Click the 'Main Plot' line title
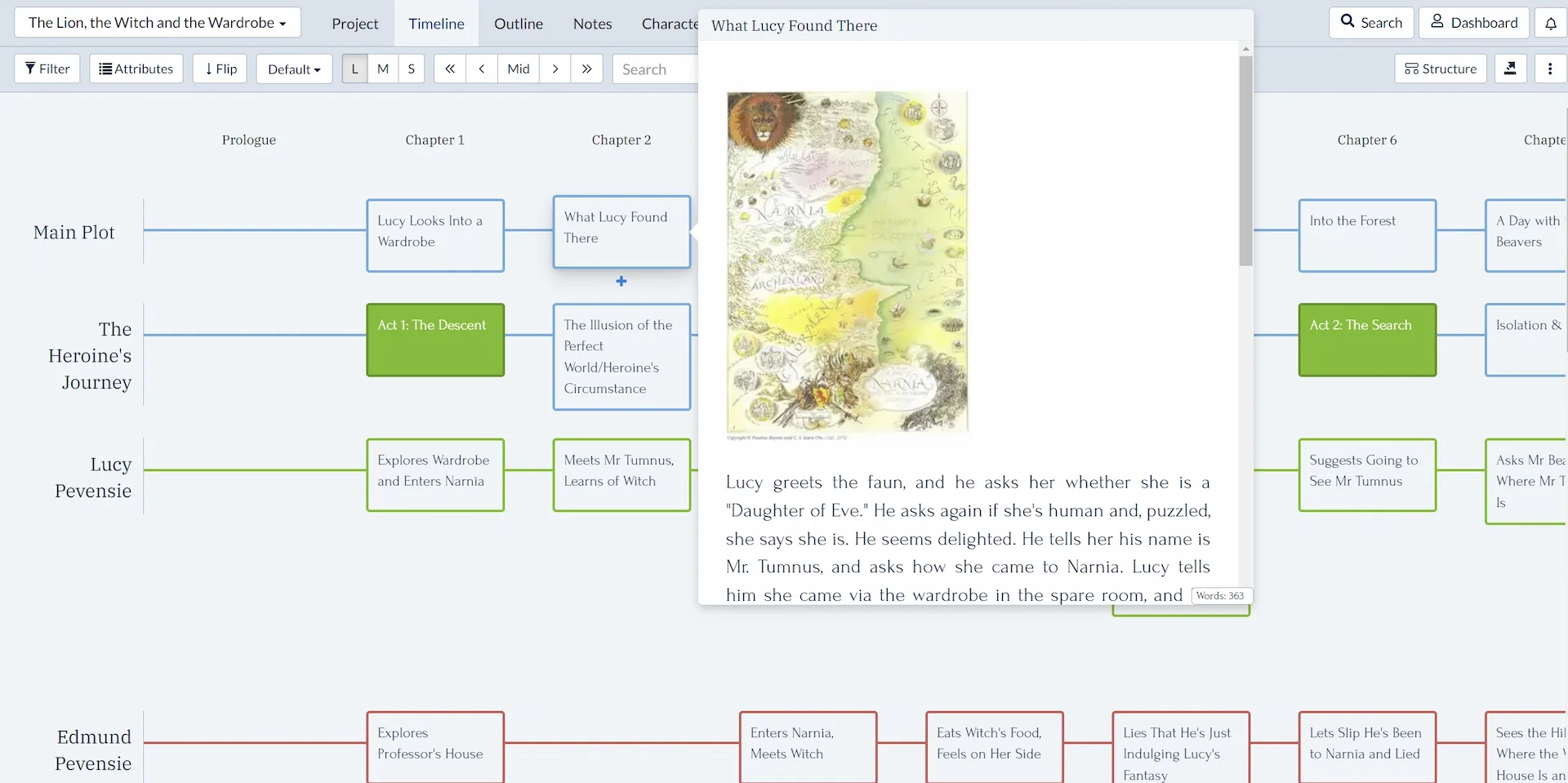 pos(74,233)
